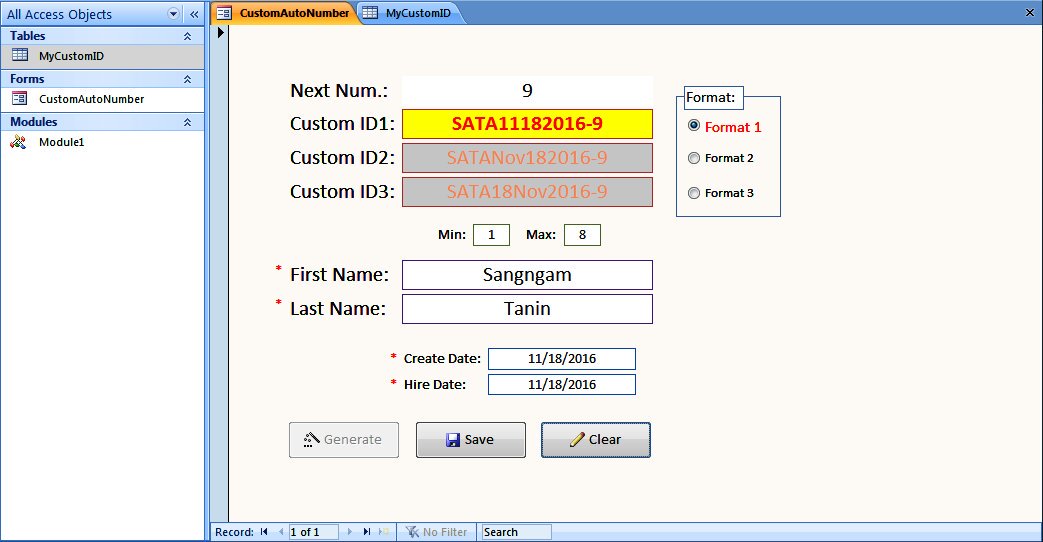Go to previous record
The width and height of the screenshot is (1043, 542).
pyautogui.click(x=281, y=531)
